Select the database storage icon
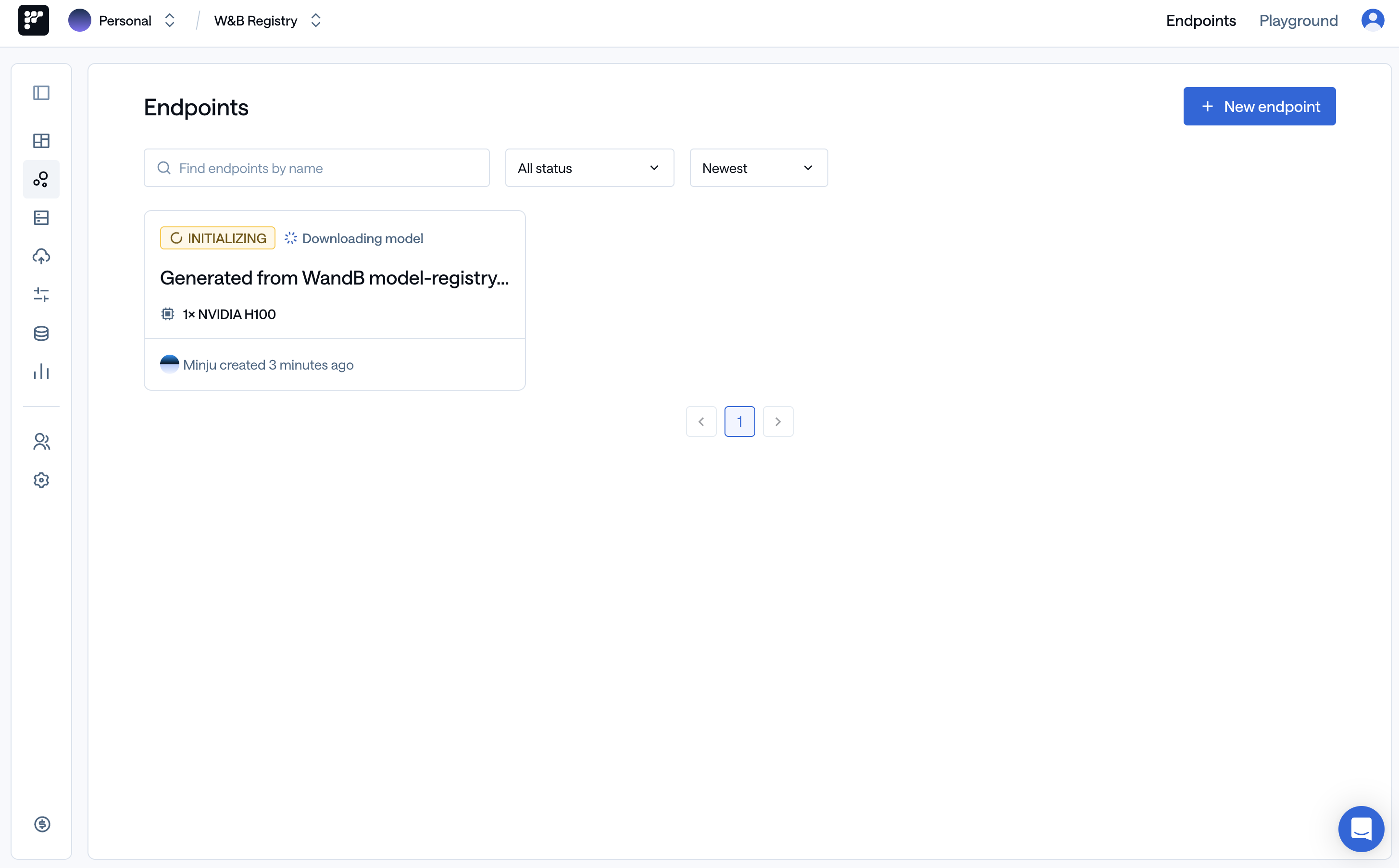Image resolution: width=1399 pixels, height=868 pixels. 41,333
